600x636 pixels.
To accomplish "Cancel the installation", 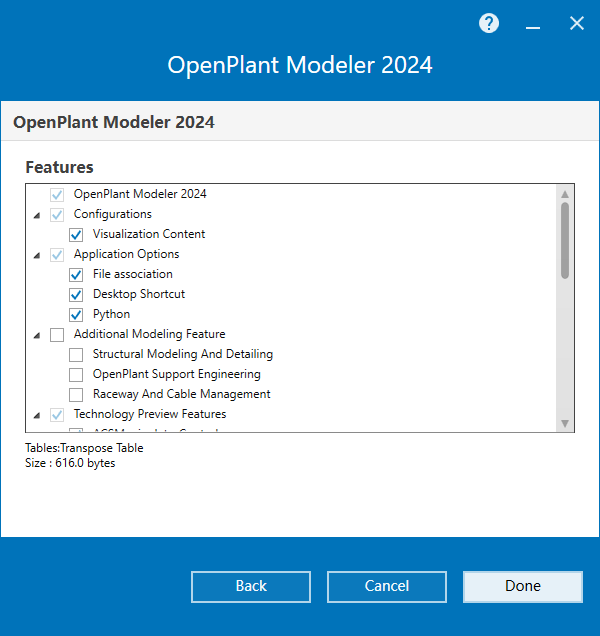I will [x=387, y=587].
